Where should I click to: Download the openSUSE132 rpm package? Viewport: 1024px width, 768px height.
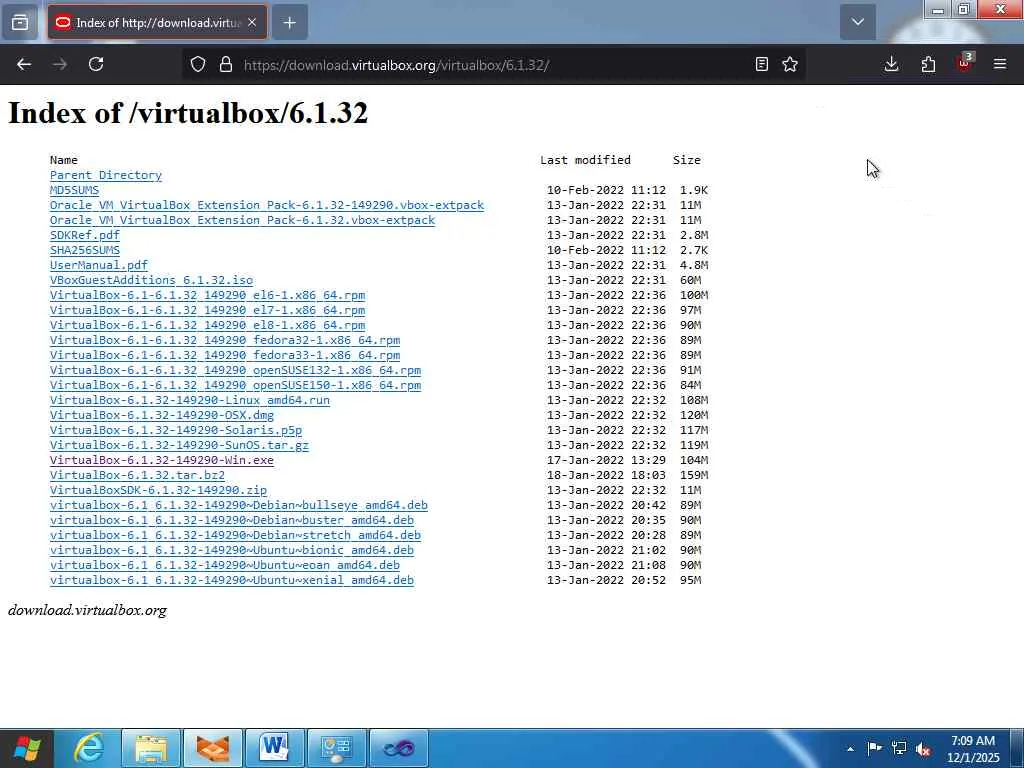[236, 370]
